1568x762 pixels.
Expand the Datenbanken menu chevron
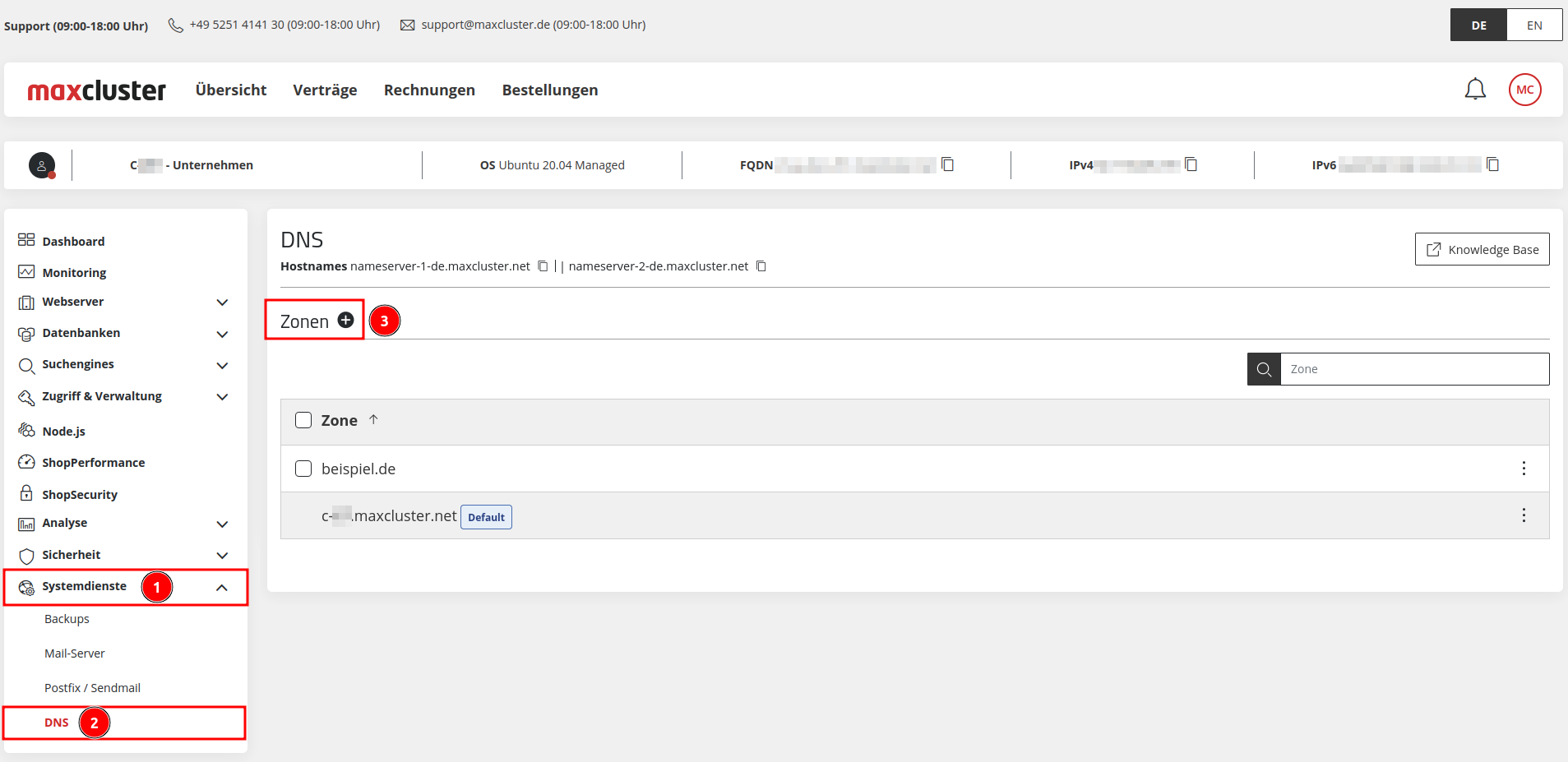(x=222, y=335)
